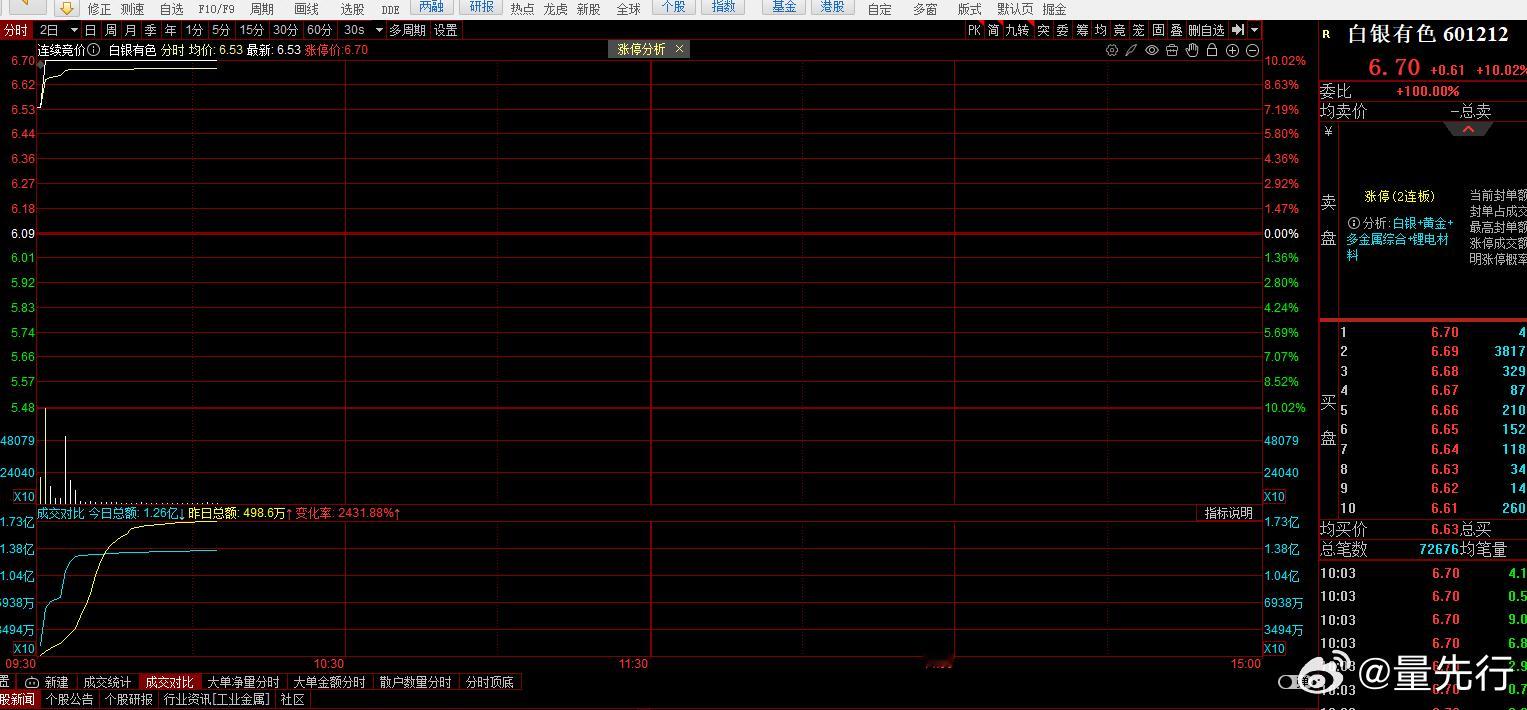Click the 研报 toolbar button

point(482,7)
